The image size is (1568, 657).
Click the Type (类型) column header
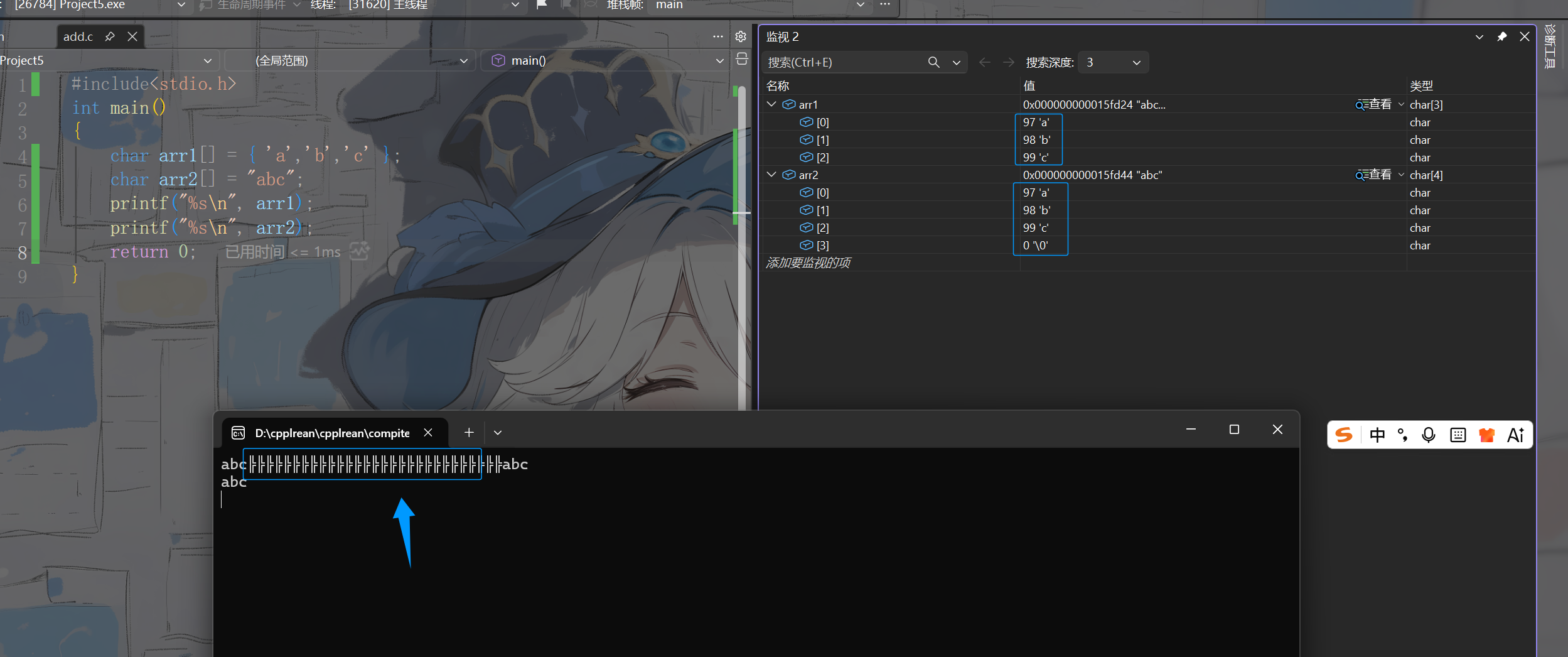1422,86
